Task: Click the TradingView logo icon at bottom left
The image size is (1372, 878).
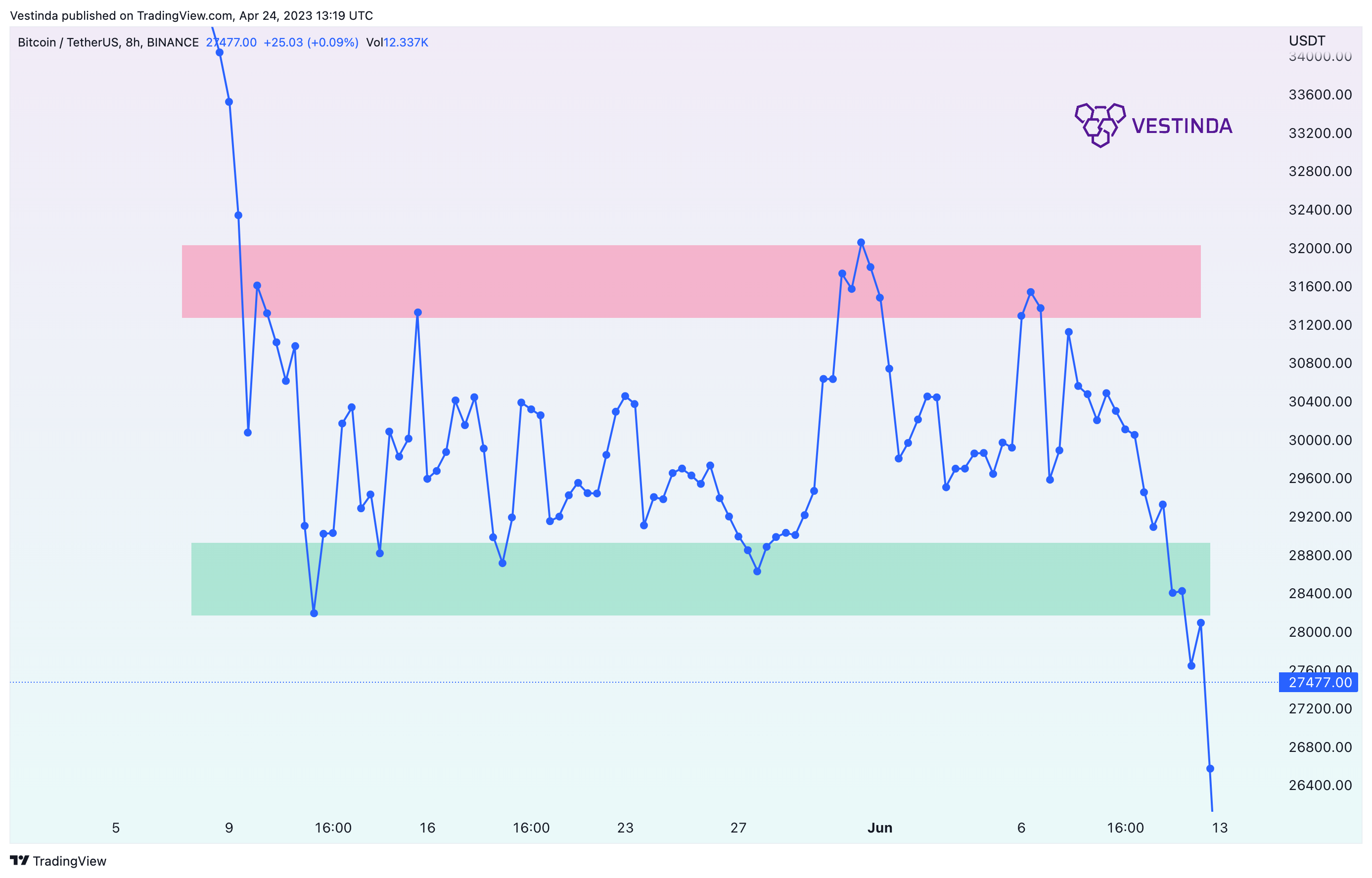Action: tap(19, 860)
